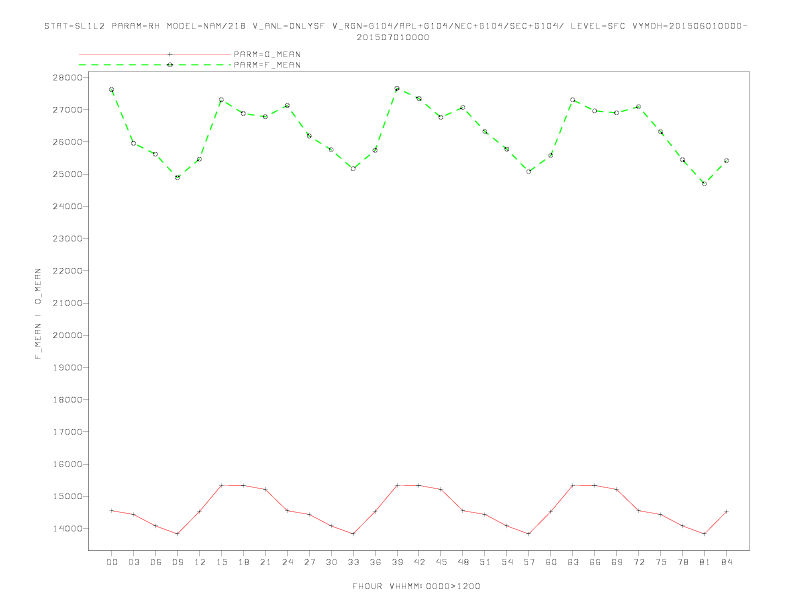Image resolution: width=792 pixels, height=612 pixels.
Task: Select the red O_MEAN data point at hour 15
Action: pos(221,485)
